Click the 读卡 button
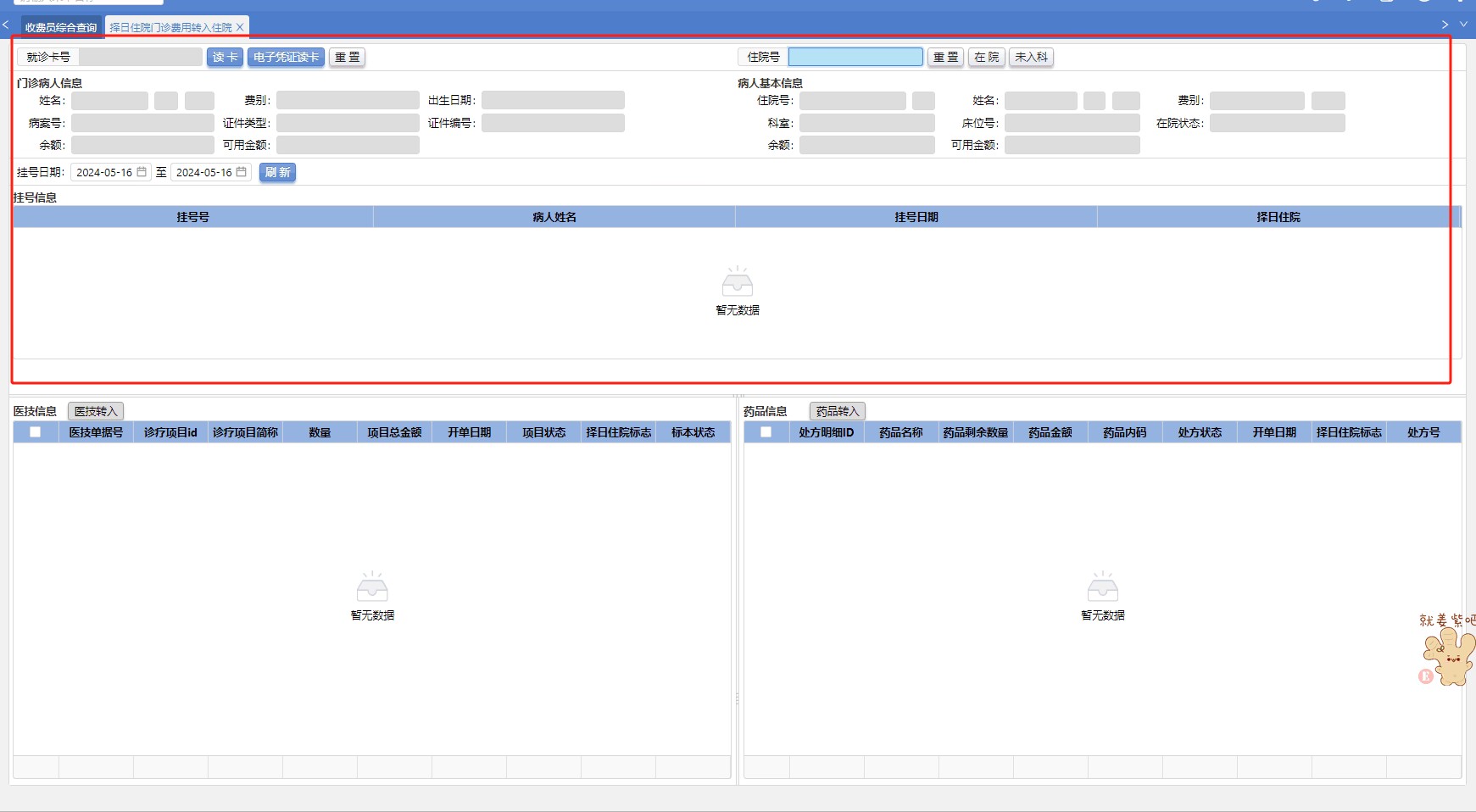Screen dimensions: 1476x812 [225, 57]
